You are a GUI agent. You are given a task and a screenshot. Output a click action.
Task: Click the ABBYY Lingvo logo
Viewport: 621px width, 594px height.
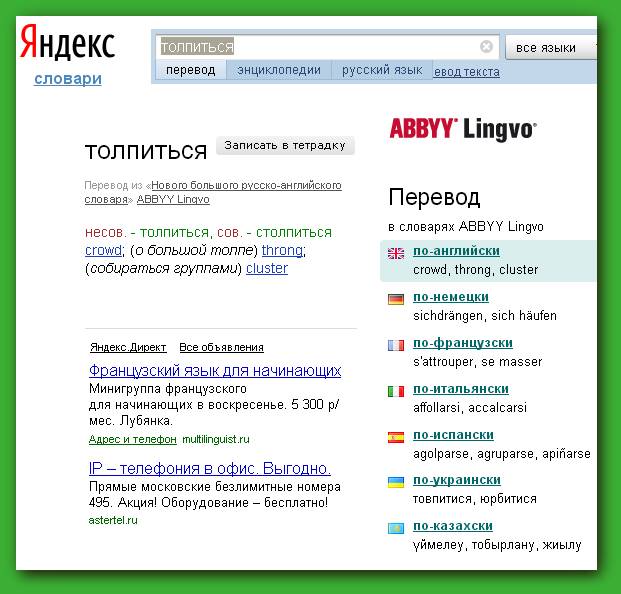coord(463,129)
